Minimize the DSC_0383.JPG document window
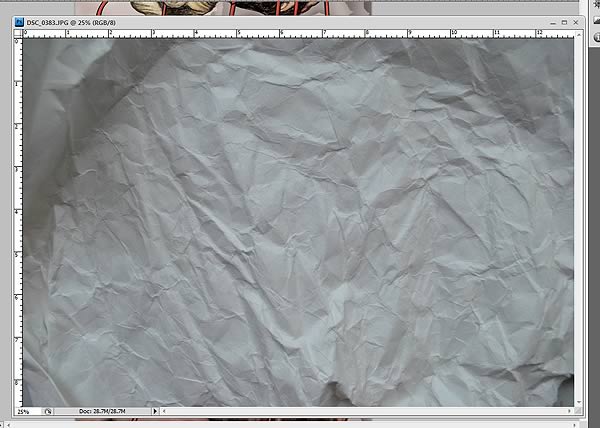Screen dimensions: 600x428 click(553, 23)
